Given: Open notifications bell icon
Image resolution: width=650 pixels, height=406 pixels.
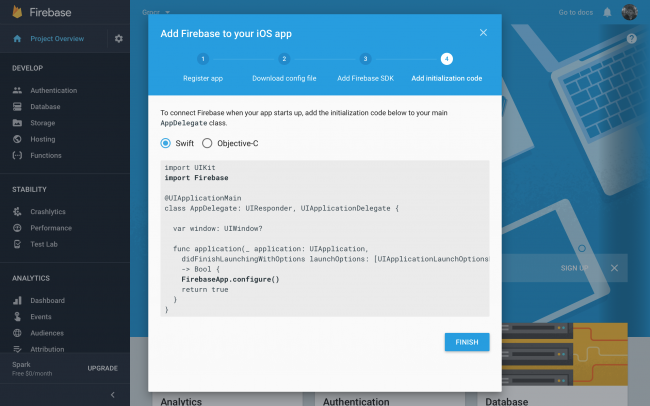Looking at the screenshot, I should coord(607,12).
